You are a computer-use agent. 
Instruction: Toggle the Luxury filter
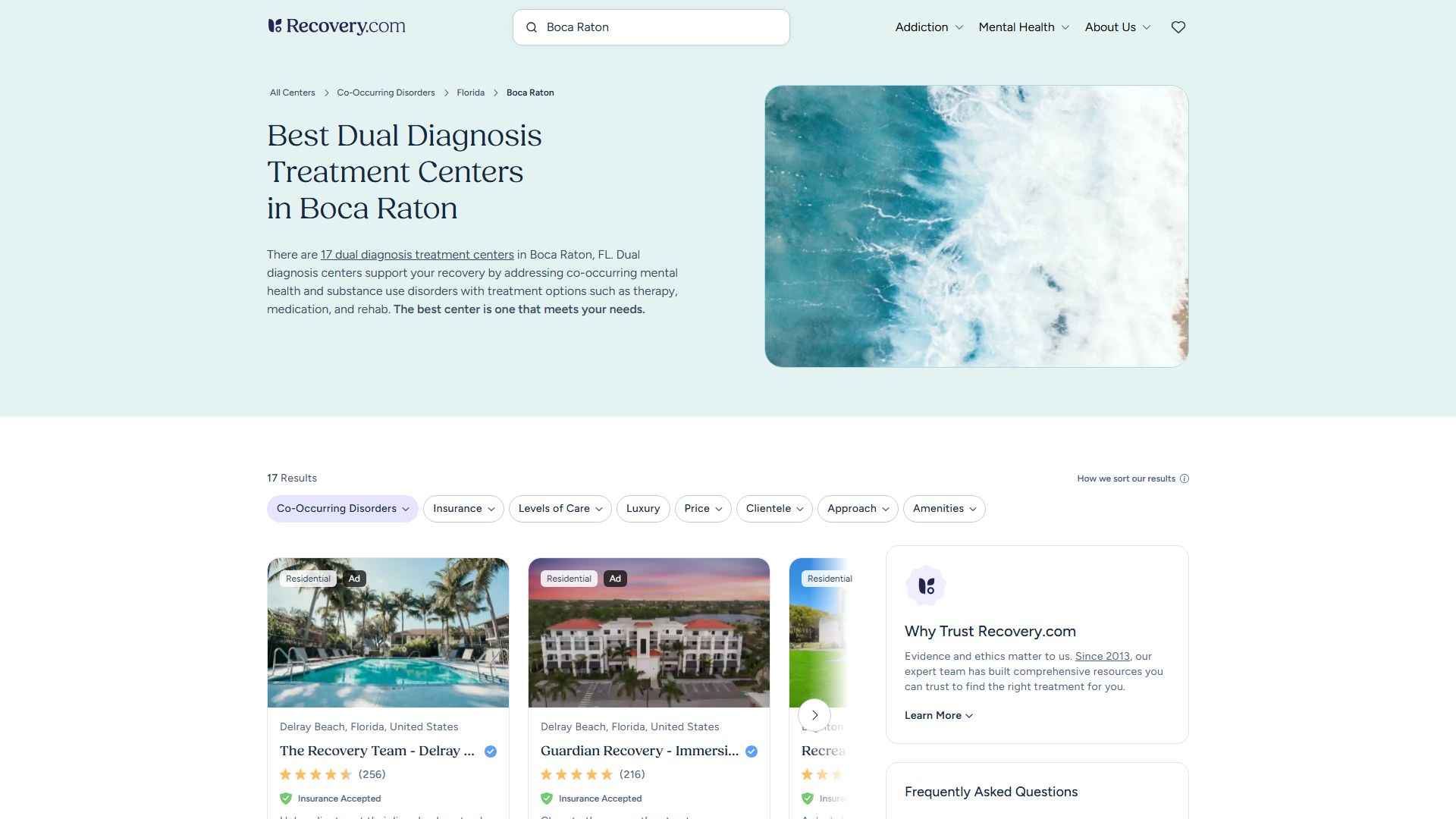643,509
